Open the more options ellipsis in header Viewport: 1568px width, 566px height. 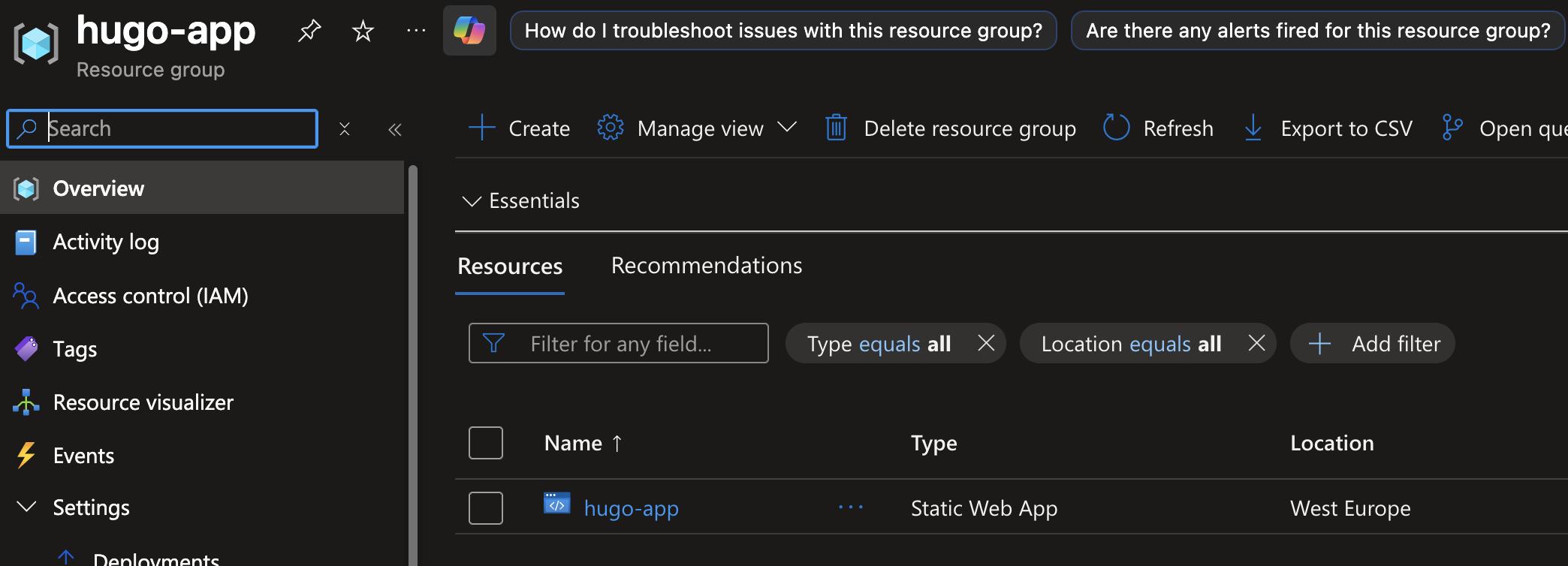click(x=416, y=31)
